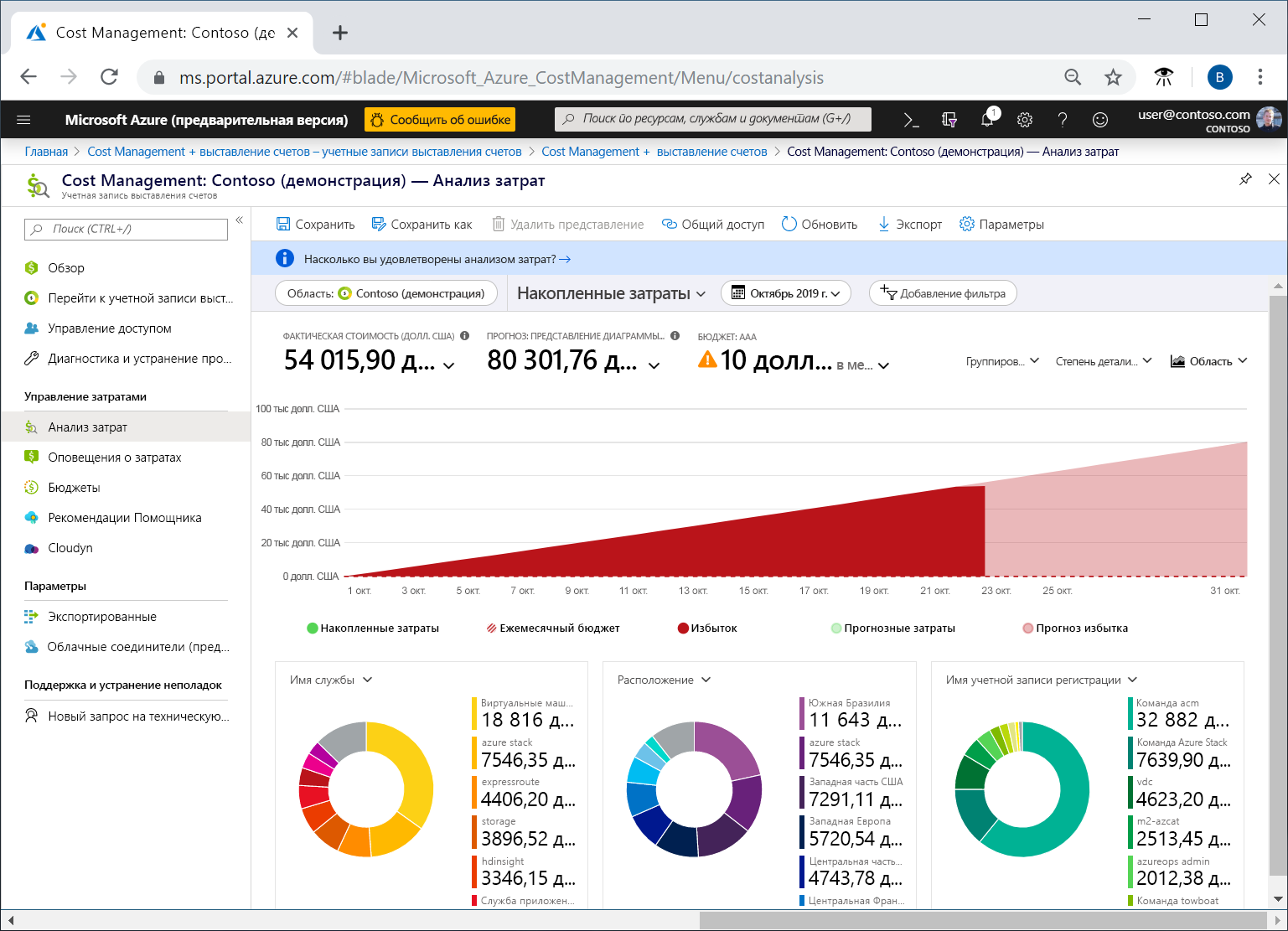This screenshot has width=1288, height=931.
Task: Expand Имя учетной записи регистрации dropdown
Action: [x=1042, y=680]
